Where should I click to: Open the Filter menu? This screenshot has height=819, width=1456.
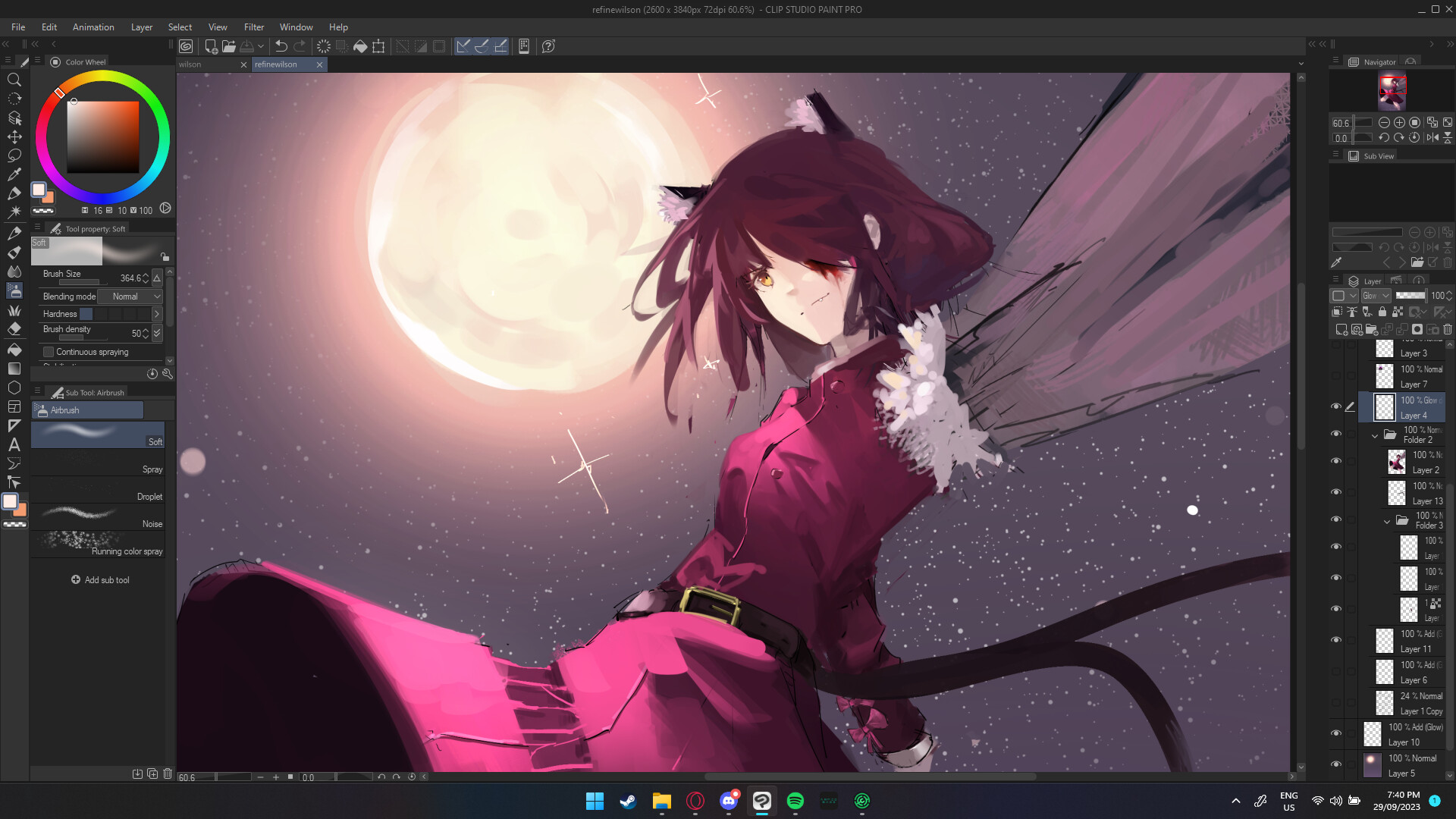pyautogui.click(x=253, y=27)
